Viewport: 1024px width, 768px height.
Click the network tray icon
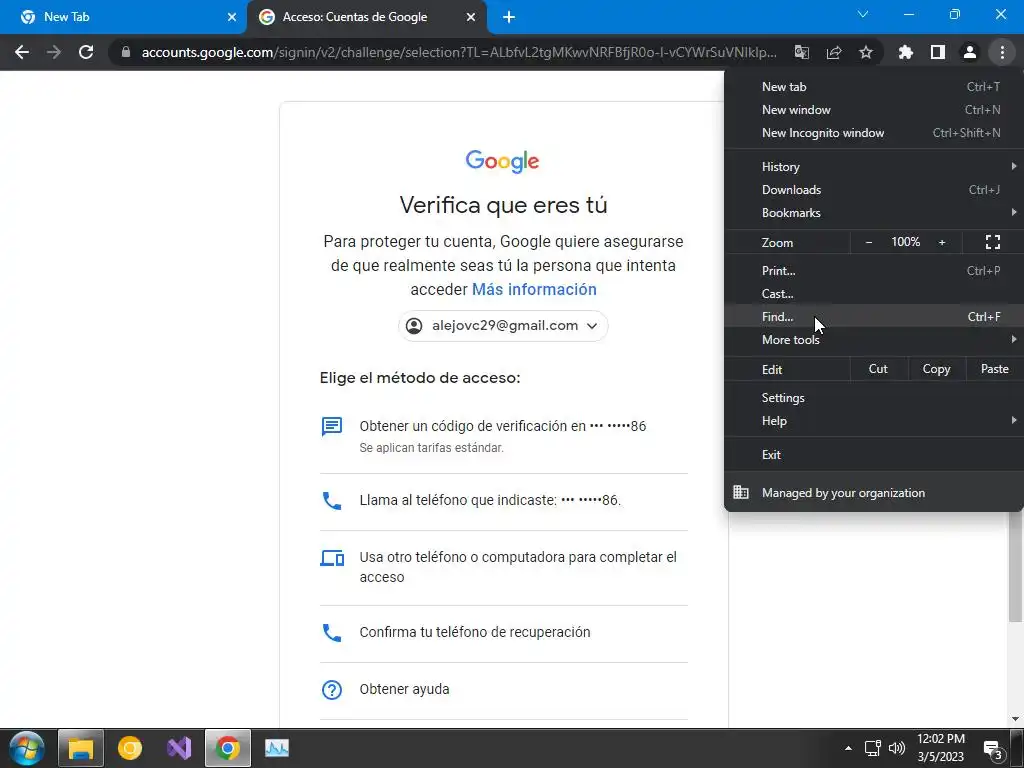point(872,748)
